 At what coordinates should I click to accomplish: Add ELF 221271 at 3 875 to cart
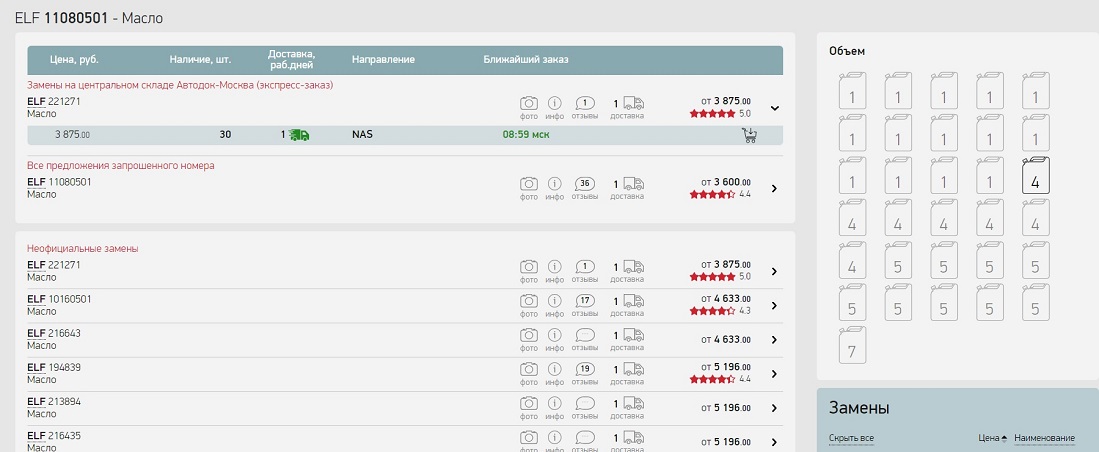coord(749,135)
